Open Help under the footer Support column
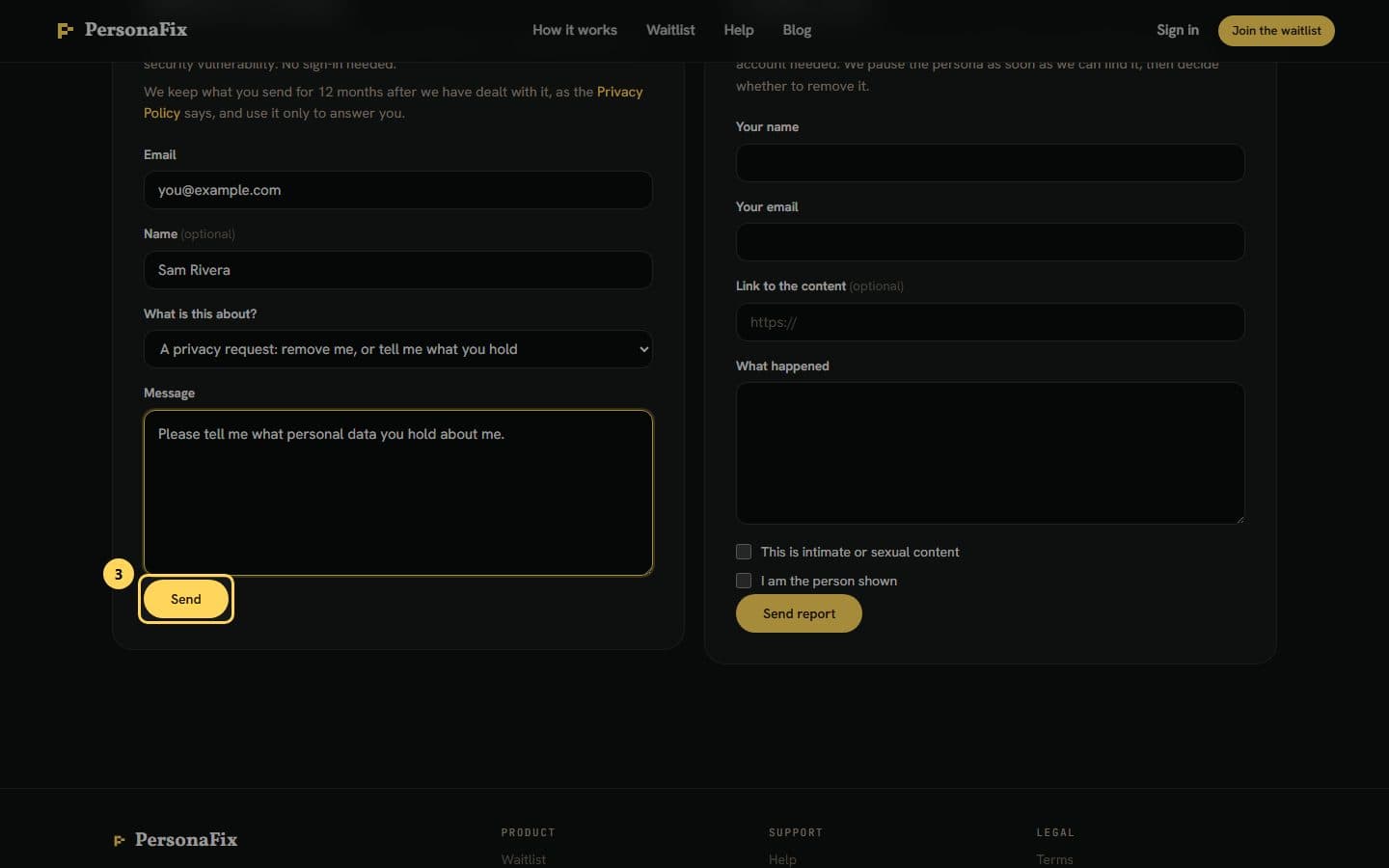1389x868 pixels. point(782,859)
